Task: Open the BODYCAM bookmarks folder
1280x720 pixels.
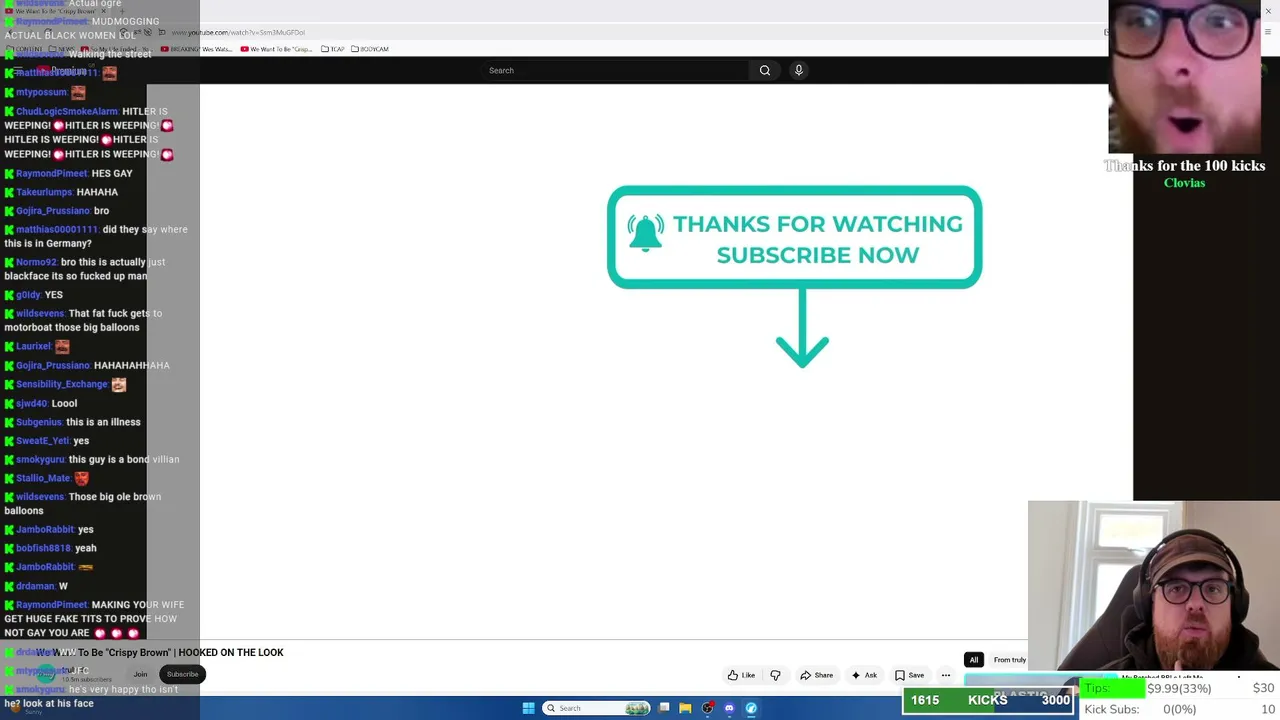Action: pyautogui.click(x=369, y=49)
